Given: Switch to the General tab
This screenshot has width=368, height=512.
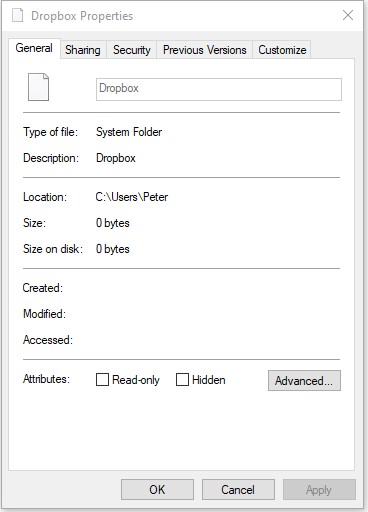Looking at the screenshot, I should pyautogui.click(x=34, y=48).
